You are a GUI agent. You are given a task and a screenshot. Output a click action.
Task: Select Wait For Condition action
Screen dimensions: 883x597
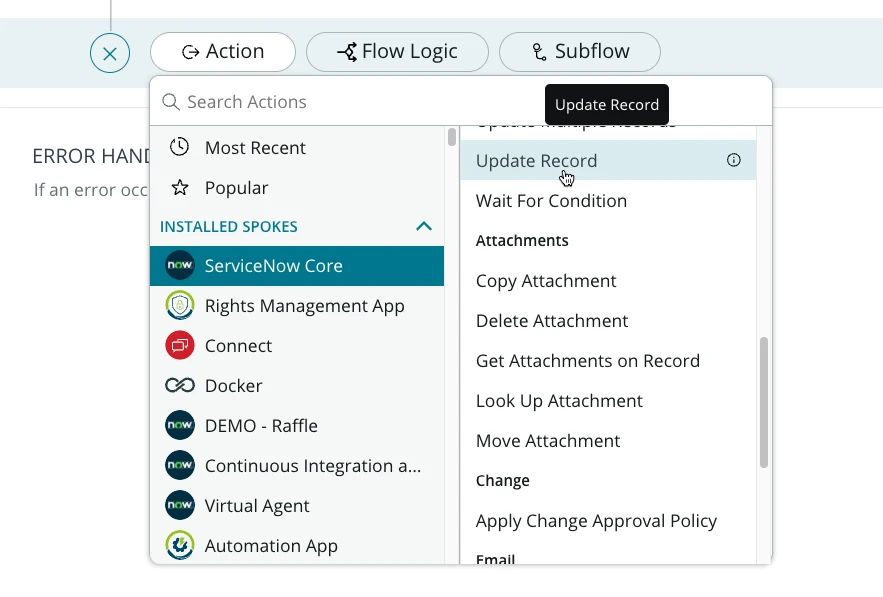tap(551, 201)
